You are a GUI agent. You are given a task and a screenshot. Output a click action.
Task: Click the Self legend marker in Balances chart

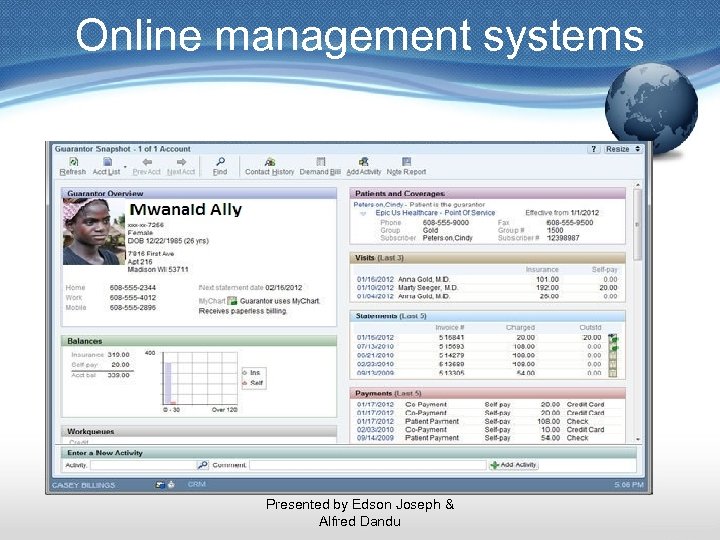[x=244, y=383]
